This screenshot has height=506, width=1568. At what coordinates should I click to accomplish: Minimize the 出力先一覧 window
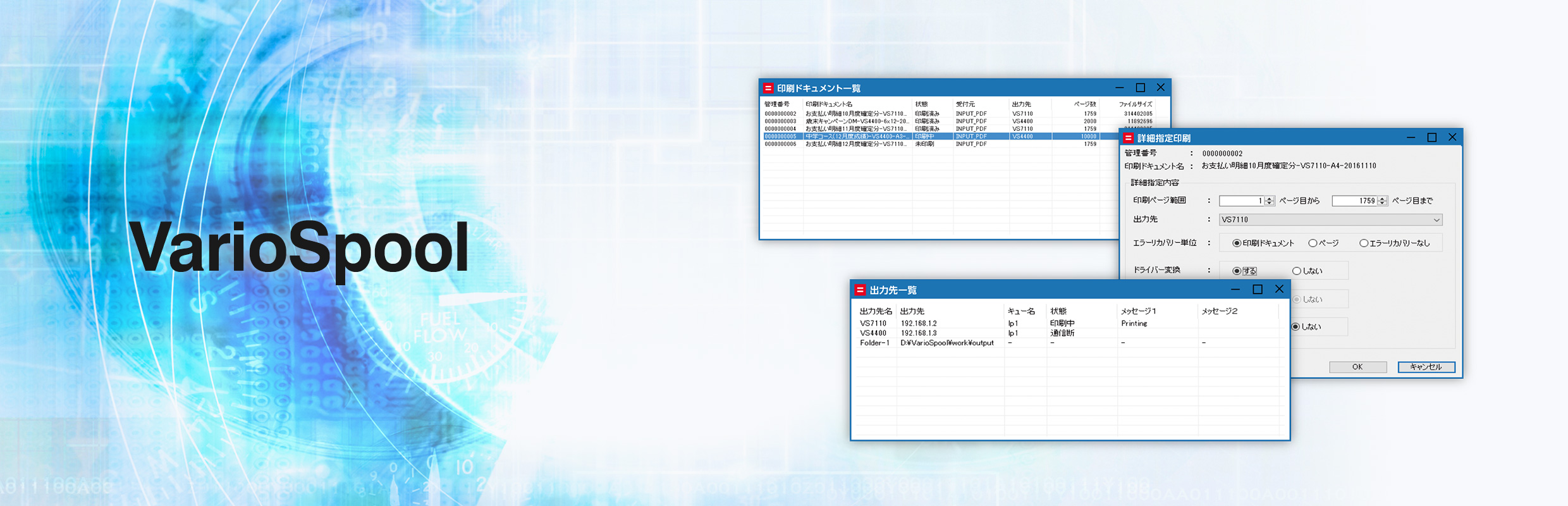pyautogui.click(x=1235, y=289)
